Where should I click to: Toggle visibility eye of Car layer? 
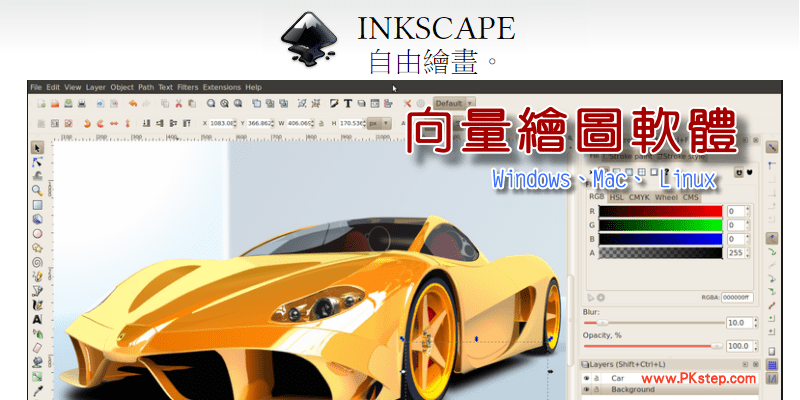point(586,379)
